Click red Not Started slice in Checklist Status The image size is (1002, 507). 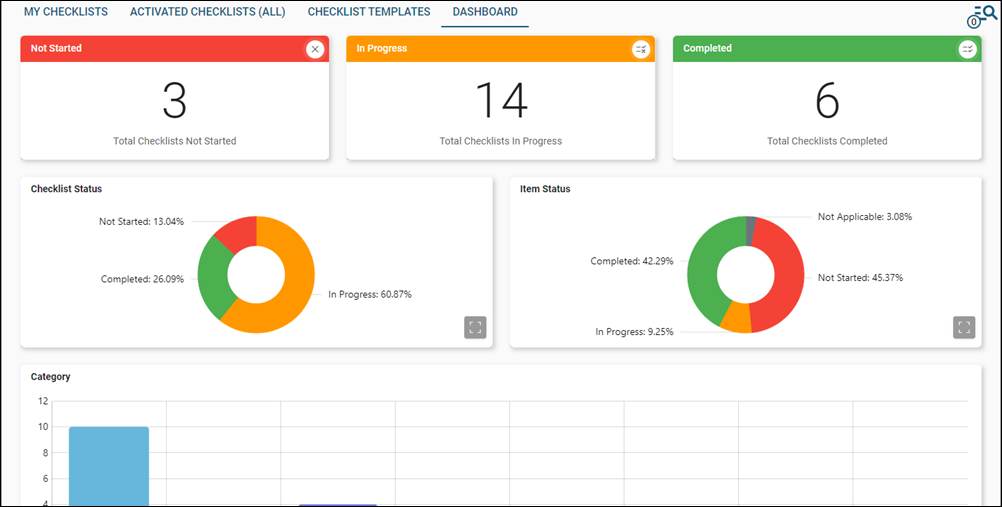click(236, 235)
